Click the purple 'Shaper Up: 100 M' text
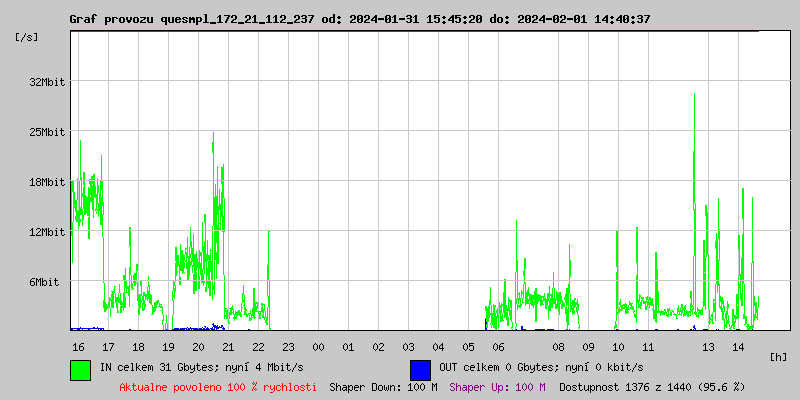The height and width of the screenshot is (400, 800). (x=497, y=386)
